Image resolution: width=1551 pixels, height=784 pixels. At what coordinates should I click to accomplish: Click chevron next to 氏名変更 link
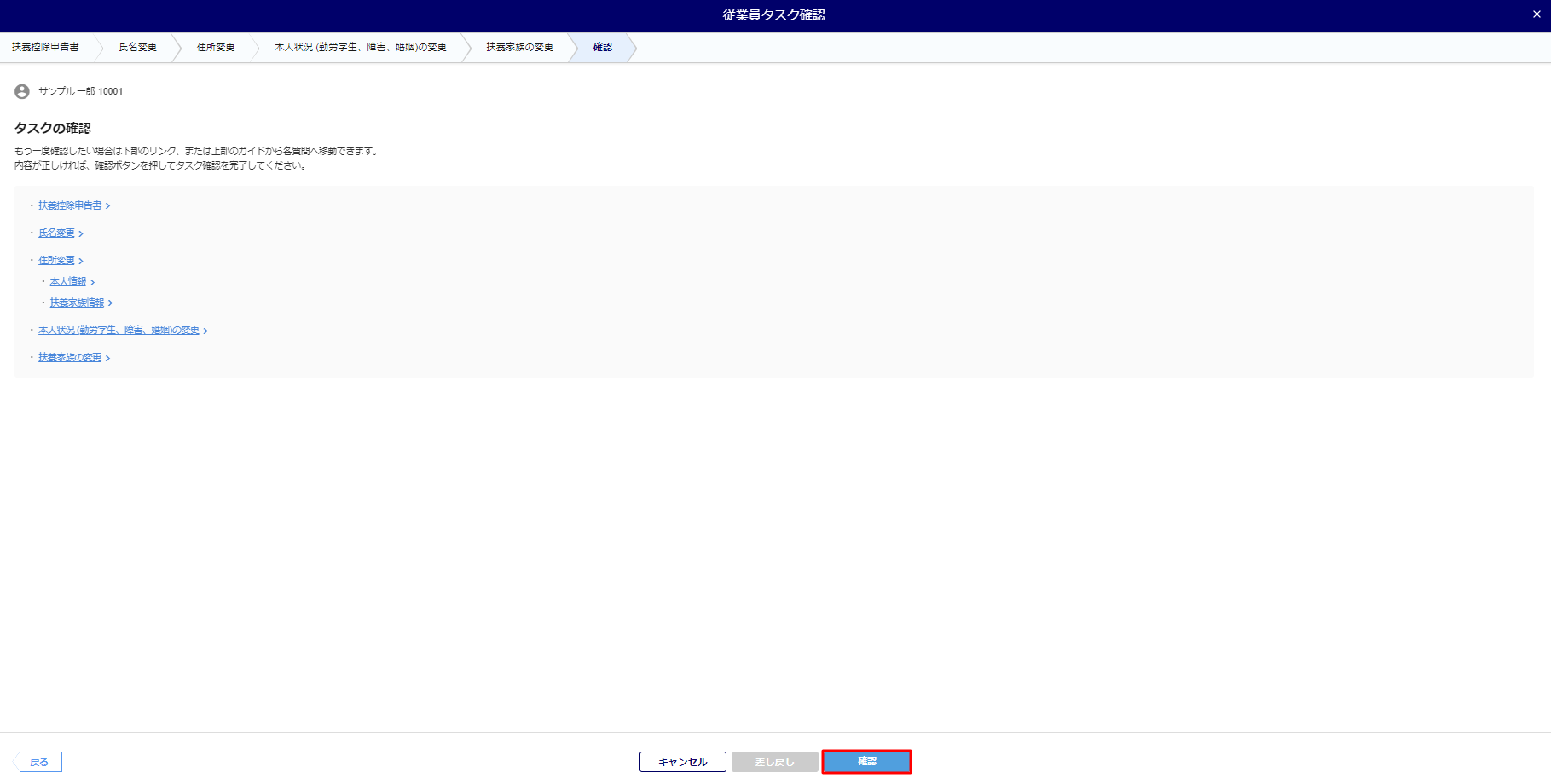point(81,233)
